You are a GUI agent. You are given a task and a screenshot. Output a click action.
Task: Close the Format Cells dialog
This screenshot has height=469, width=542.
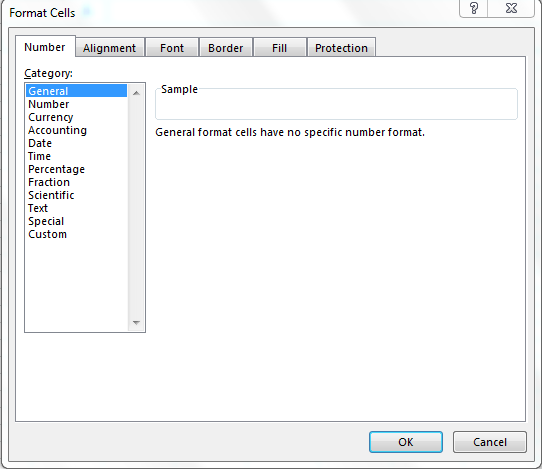point(511,8)
